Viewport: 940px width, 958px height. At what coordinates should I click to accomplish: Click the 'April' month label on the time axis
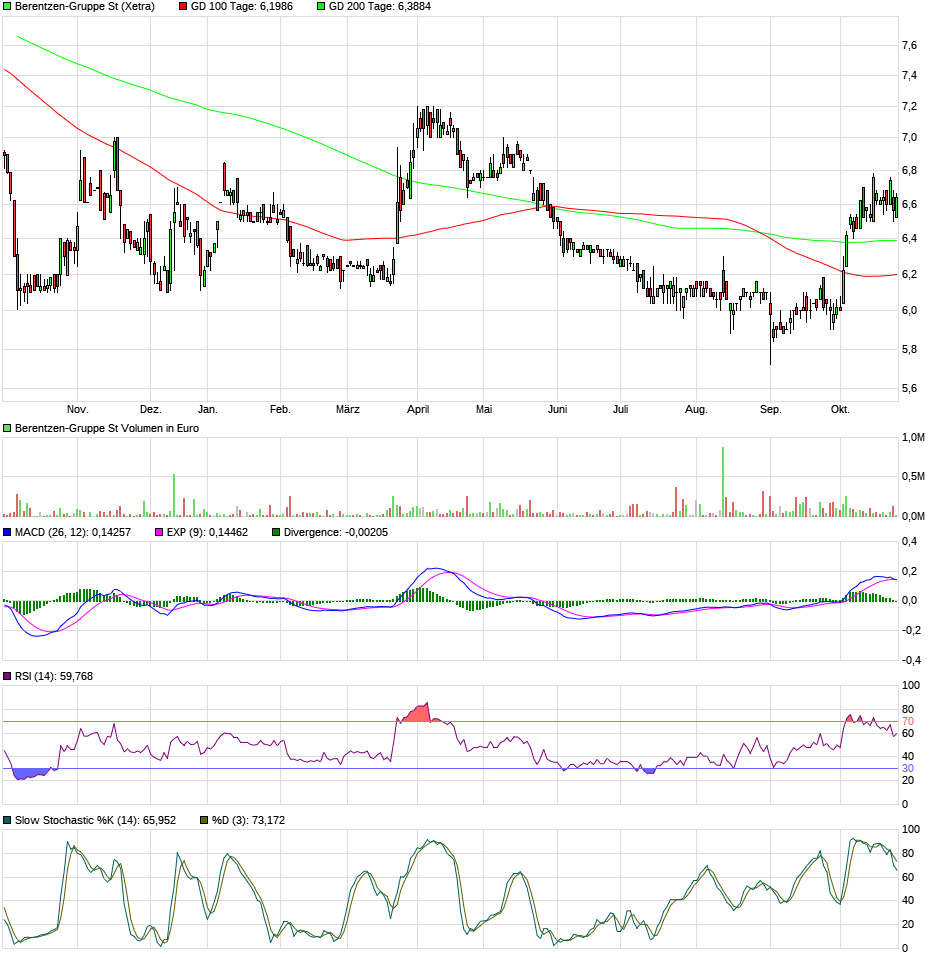tap(418, 409)
